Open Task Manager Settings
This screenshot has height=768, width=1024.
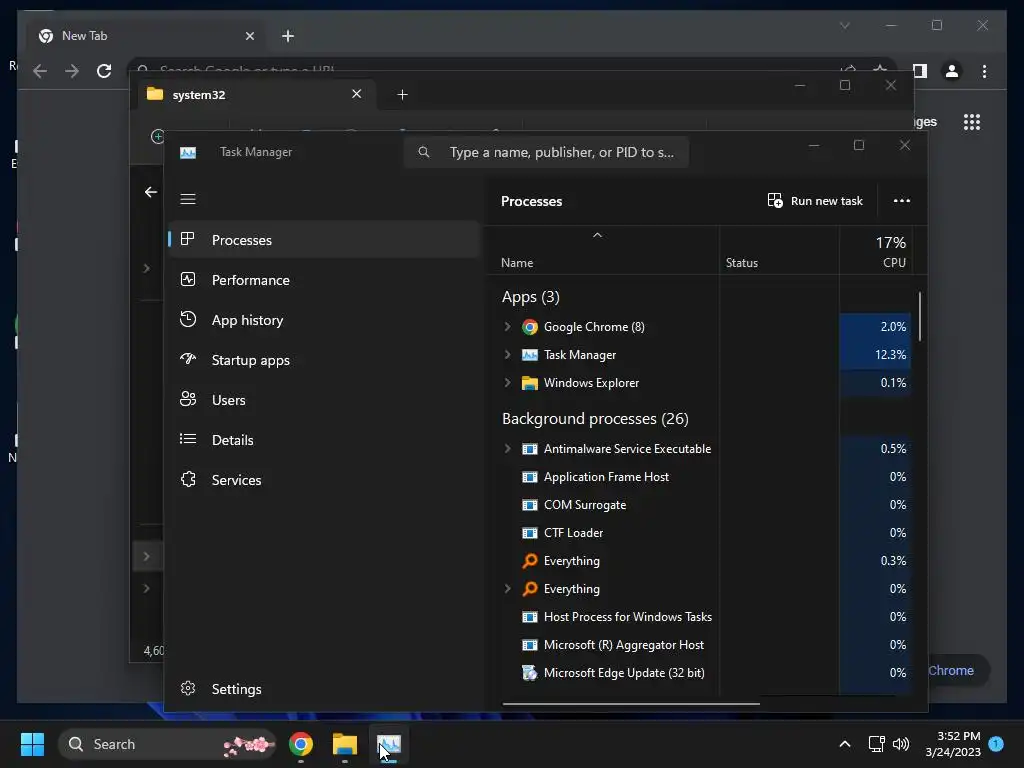(x=236, y=689)
